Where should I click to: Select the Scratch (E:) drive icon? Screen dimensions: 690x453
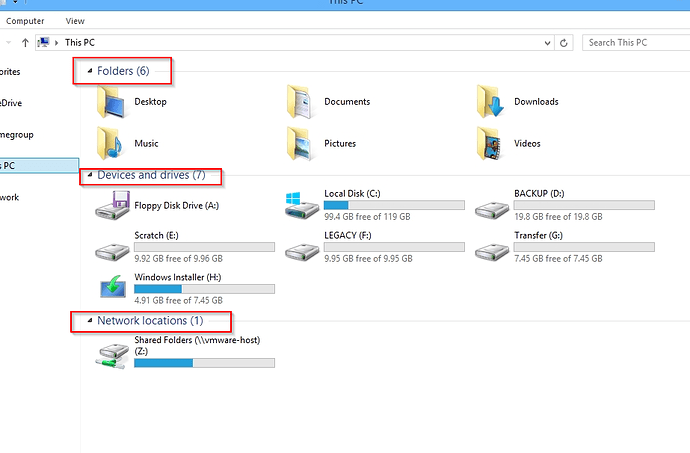[113, 252]
